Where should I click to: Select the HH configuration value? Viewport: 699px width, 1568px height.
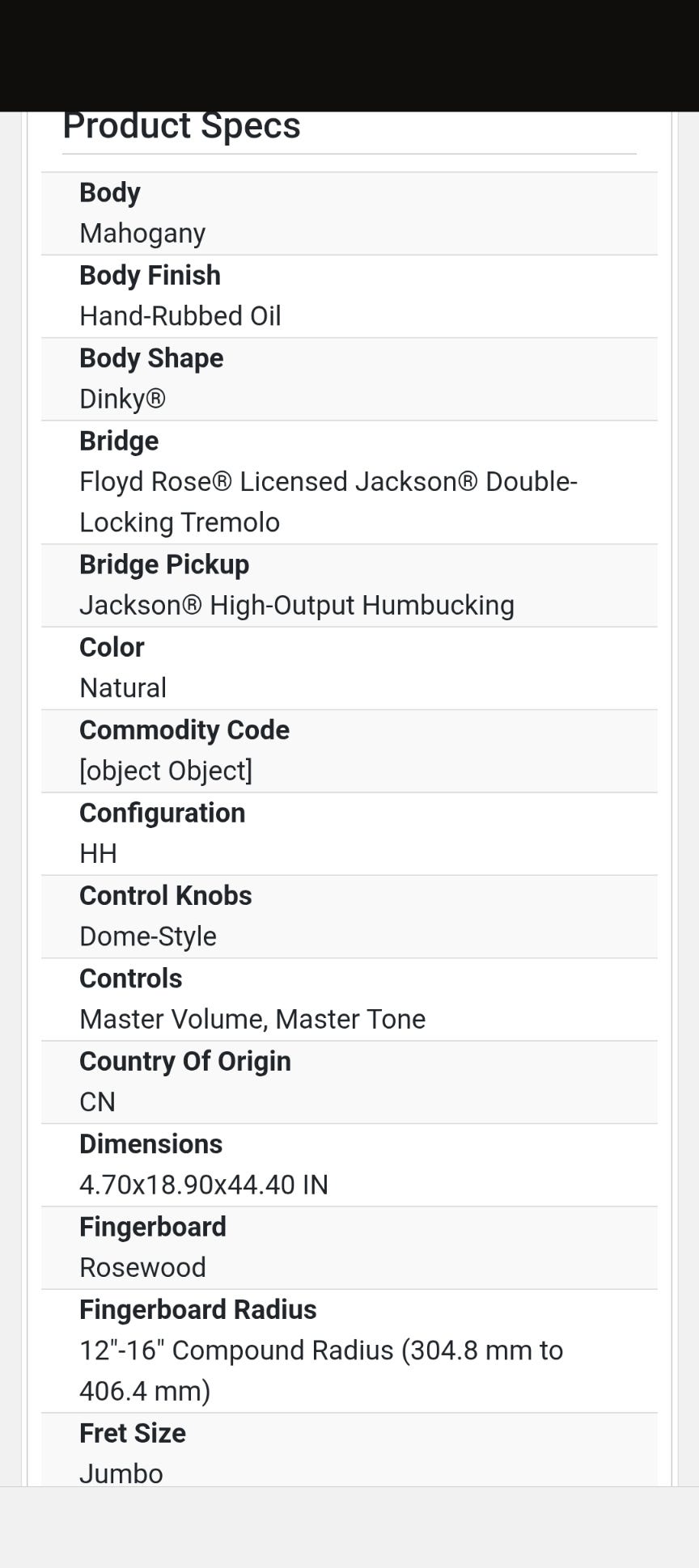click(98, 854)
